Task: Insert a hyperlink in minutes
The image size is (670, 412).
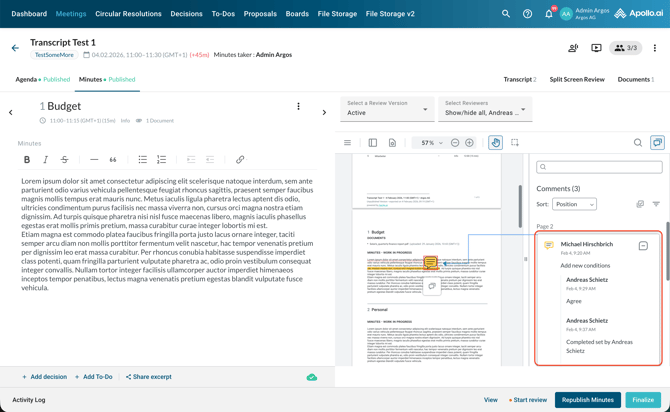Action: coord(240,160)
